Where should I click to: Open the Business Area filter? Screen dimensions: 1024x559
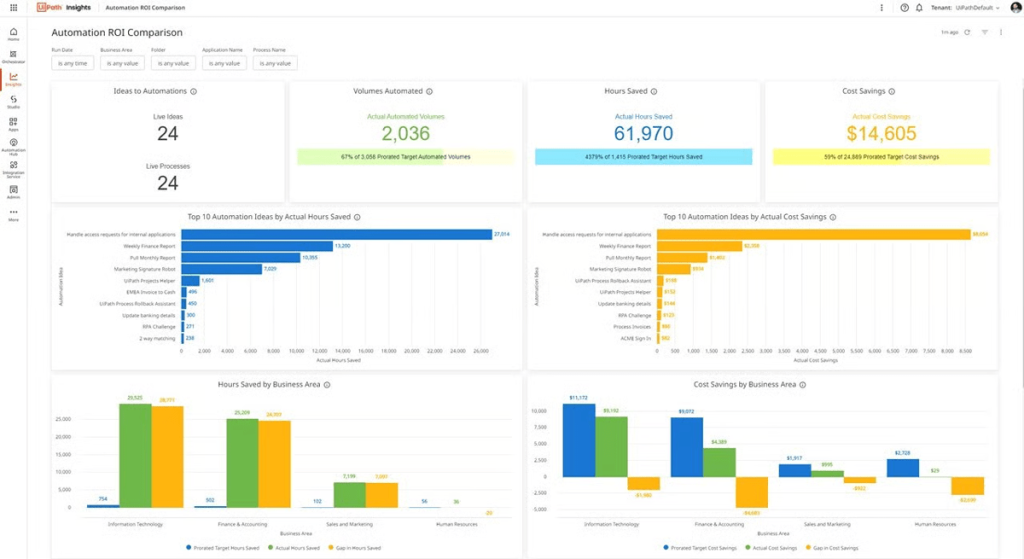tap(122, 63)
